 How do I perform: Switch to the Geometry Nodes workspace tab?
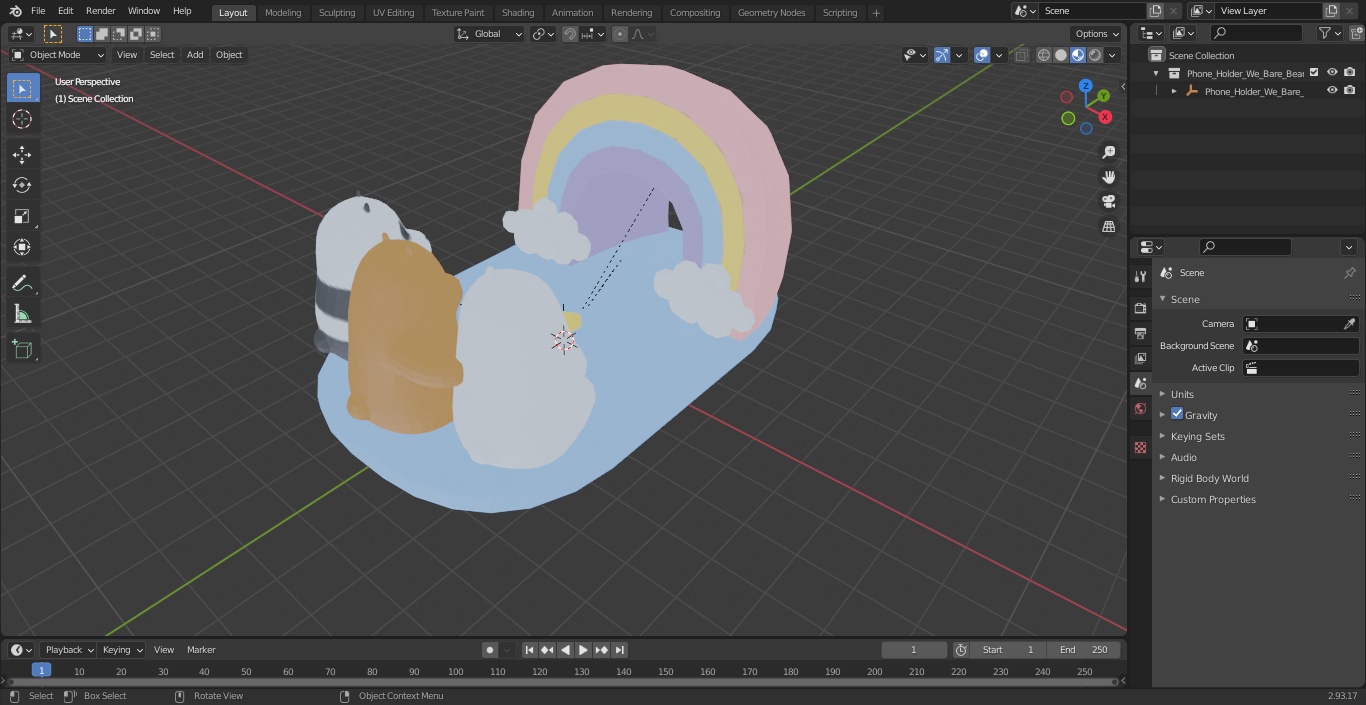click(771, 13)
